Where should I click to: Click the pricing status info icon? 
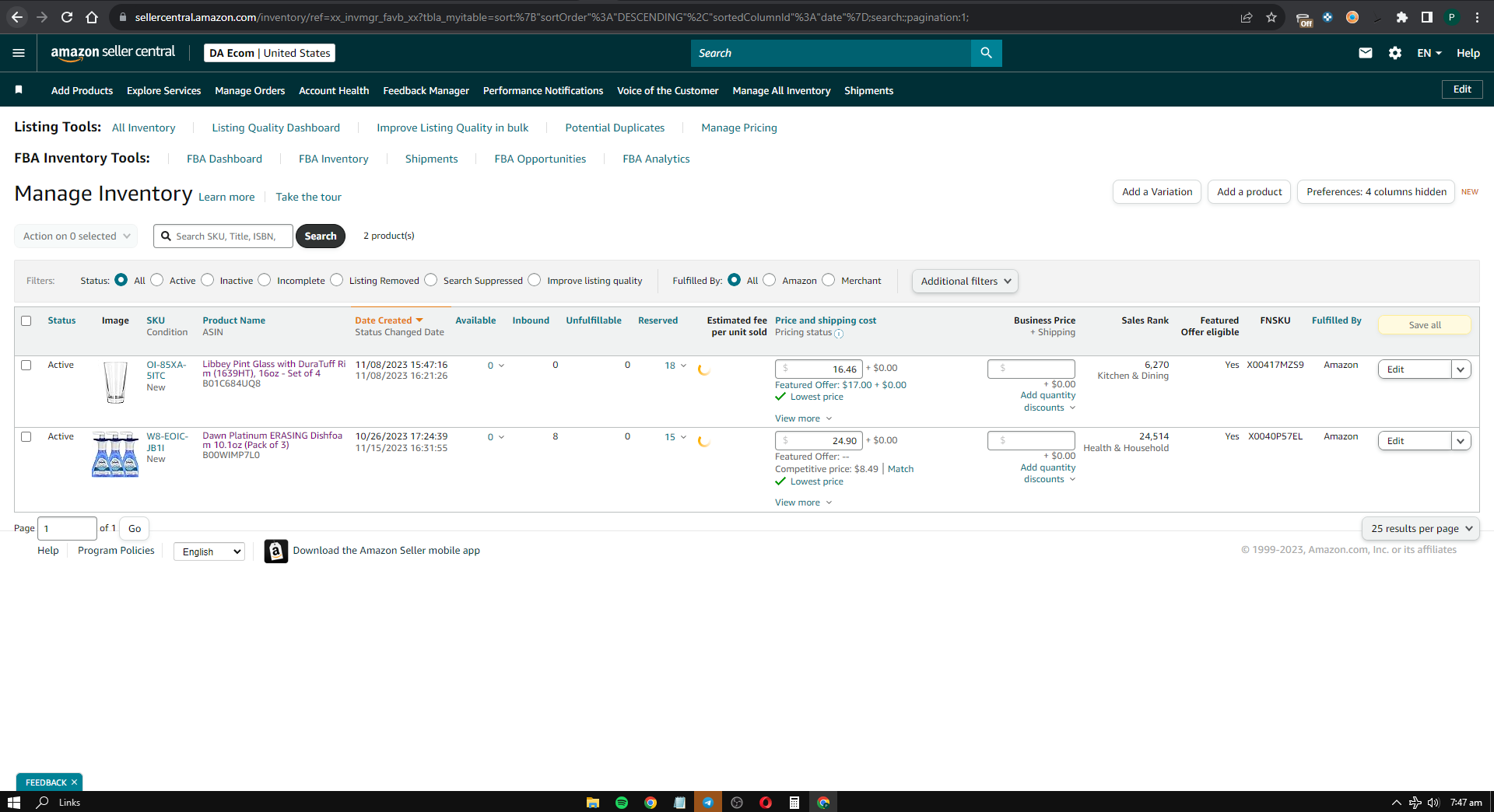(839, 334)
